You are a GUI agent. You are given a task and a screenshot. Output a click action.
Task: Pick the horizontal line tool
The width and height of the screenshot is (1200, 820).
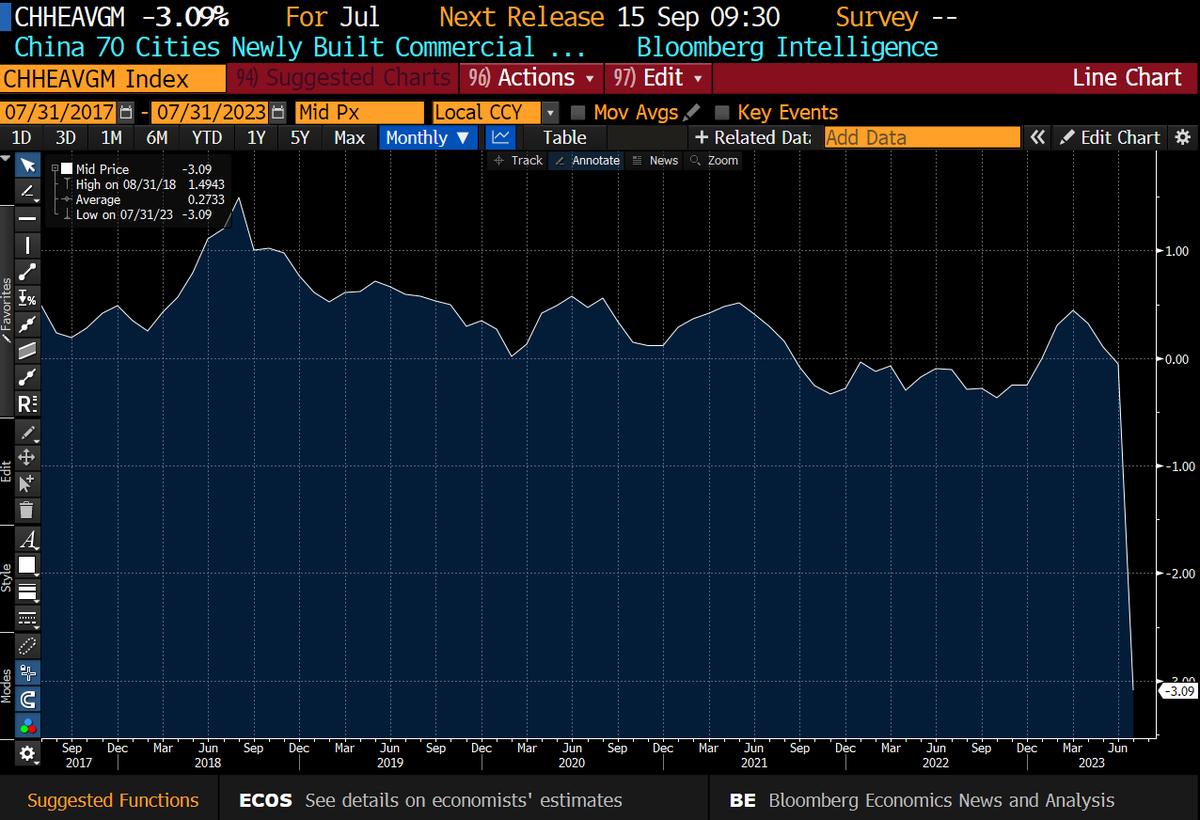pyautogui.click(x=27, y=218)
